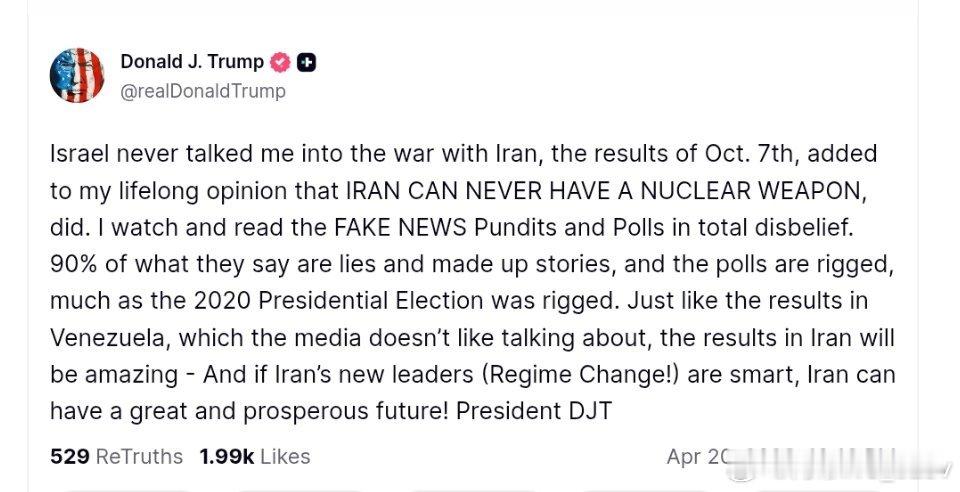The width and height of the screenshot is (960, 492).
Task: Open the @realDonaldTrump handle link
Action: click(203, 91)
